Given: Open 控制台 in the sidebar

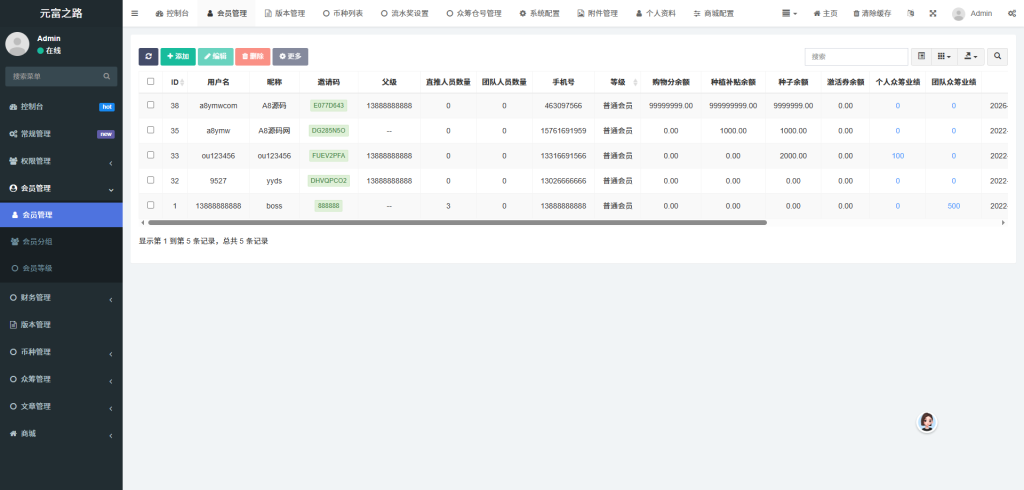Looking at the screenshot, I should pos(61,106).
